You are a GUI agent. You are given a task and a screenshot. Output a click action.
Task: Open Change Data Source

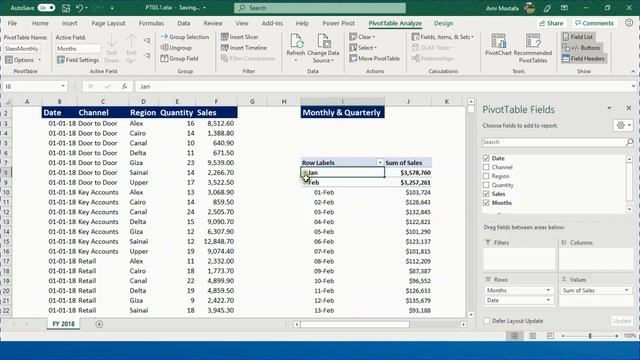[x=323, y=48]
